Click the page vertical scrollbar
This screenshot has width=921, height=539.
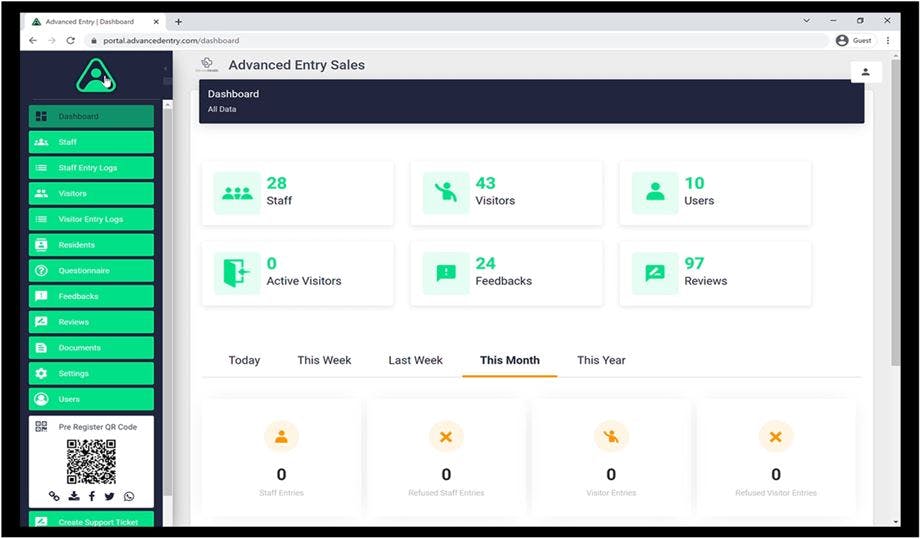[895, 211]
